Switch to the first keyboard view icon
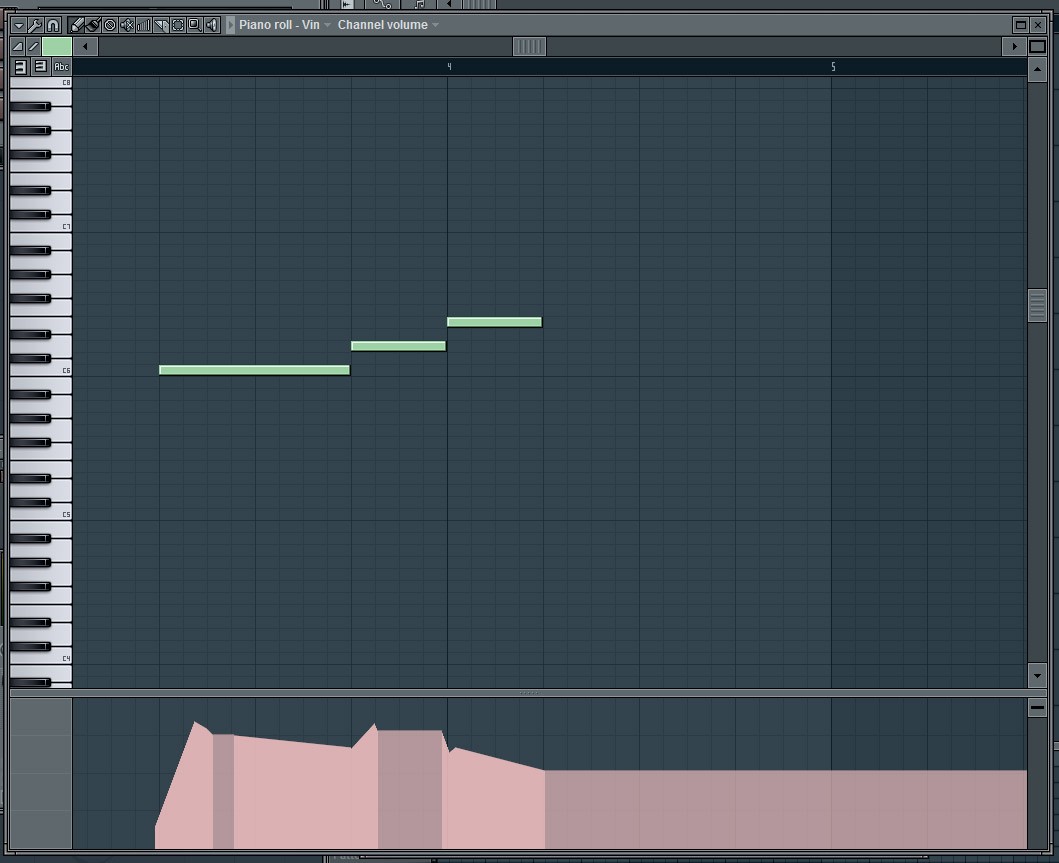 point(21,66)
